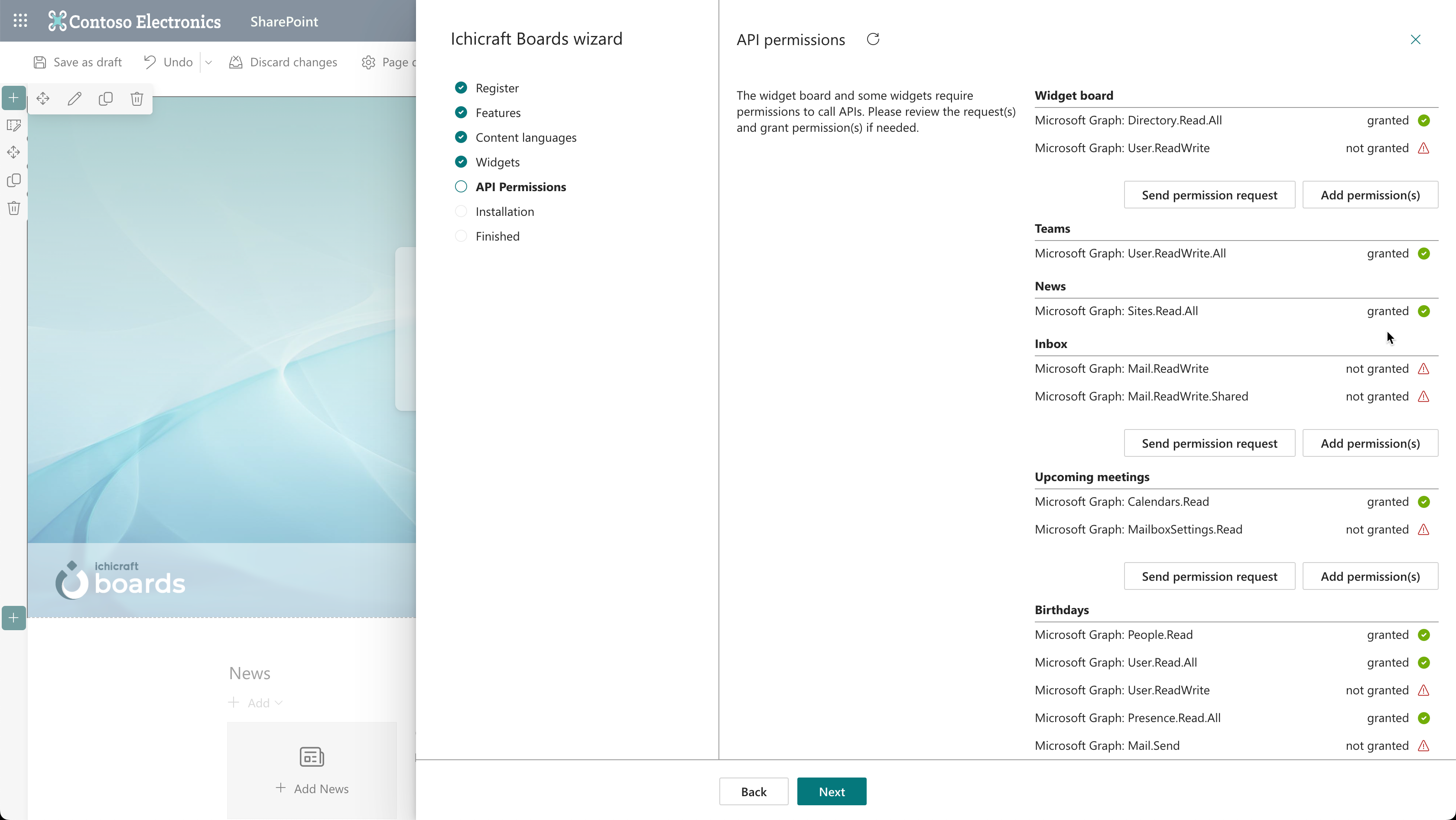Click granted checkmark for People.Read

(1424, 635)
